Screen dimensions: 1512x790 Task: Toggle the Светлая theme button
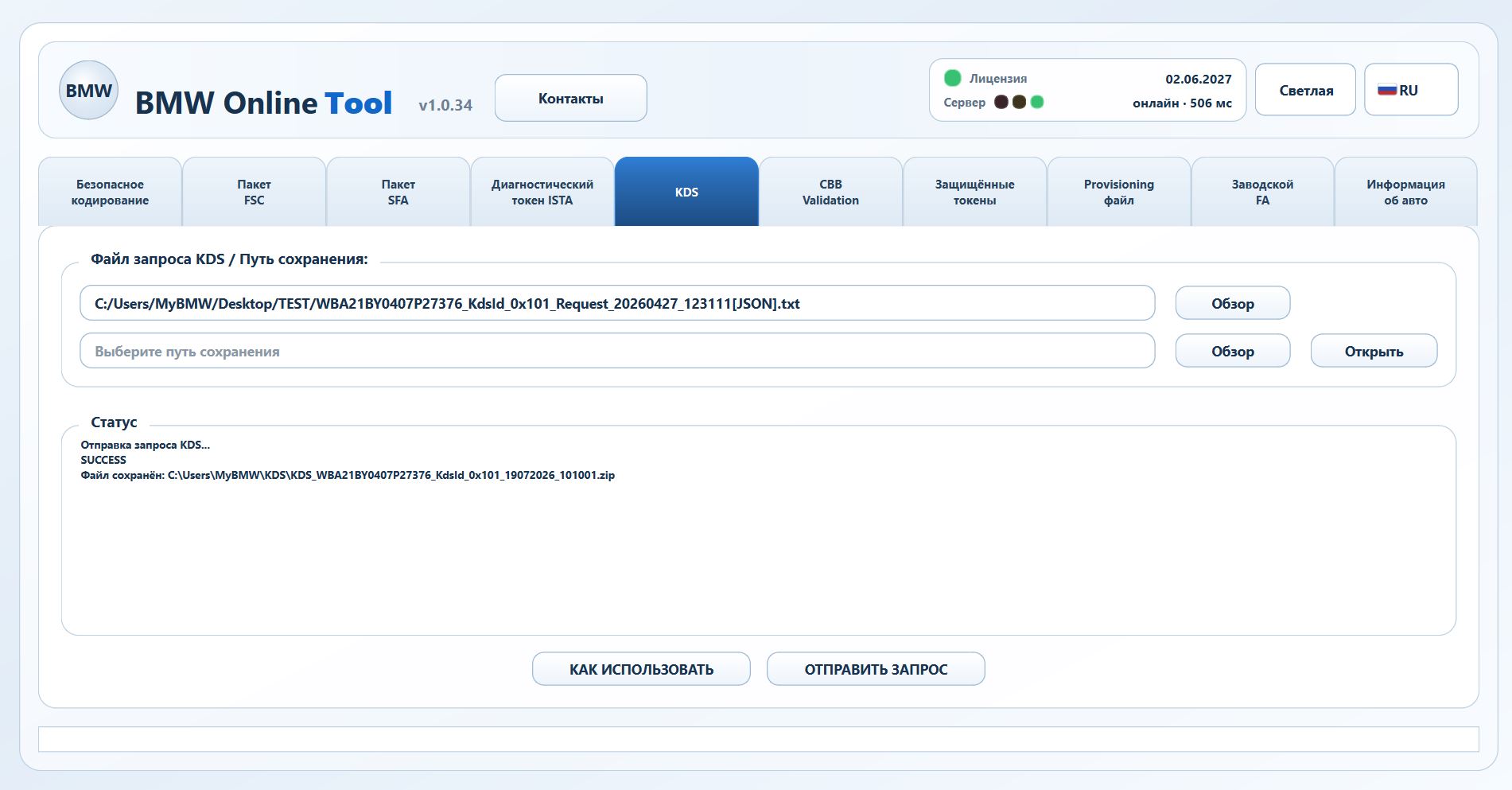click(1305, 90)
